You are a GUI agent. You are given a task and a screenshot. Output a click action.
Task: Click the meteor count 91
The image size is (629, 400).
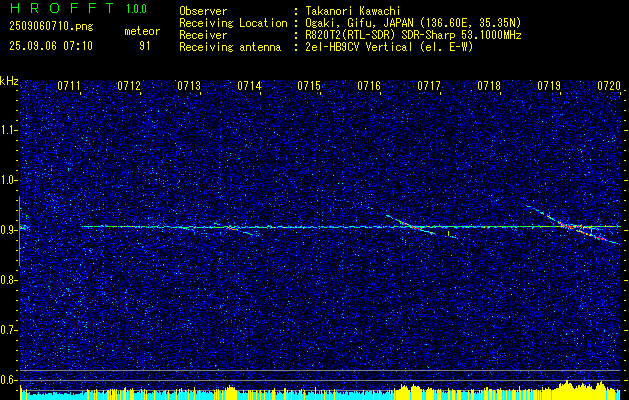(x=145, y=46)
